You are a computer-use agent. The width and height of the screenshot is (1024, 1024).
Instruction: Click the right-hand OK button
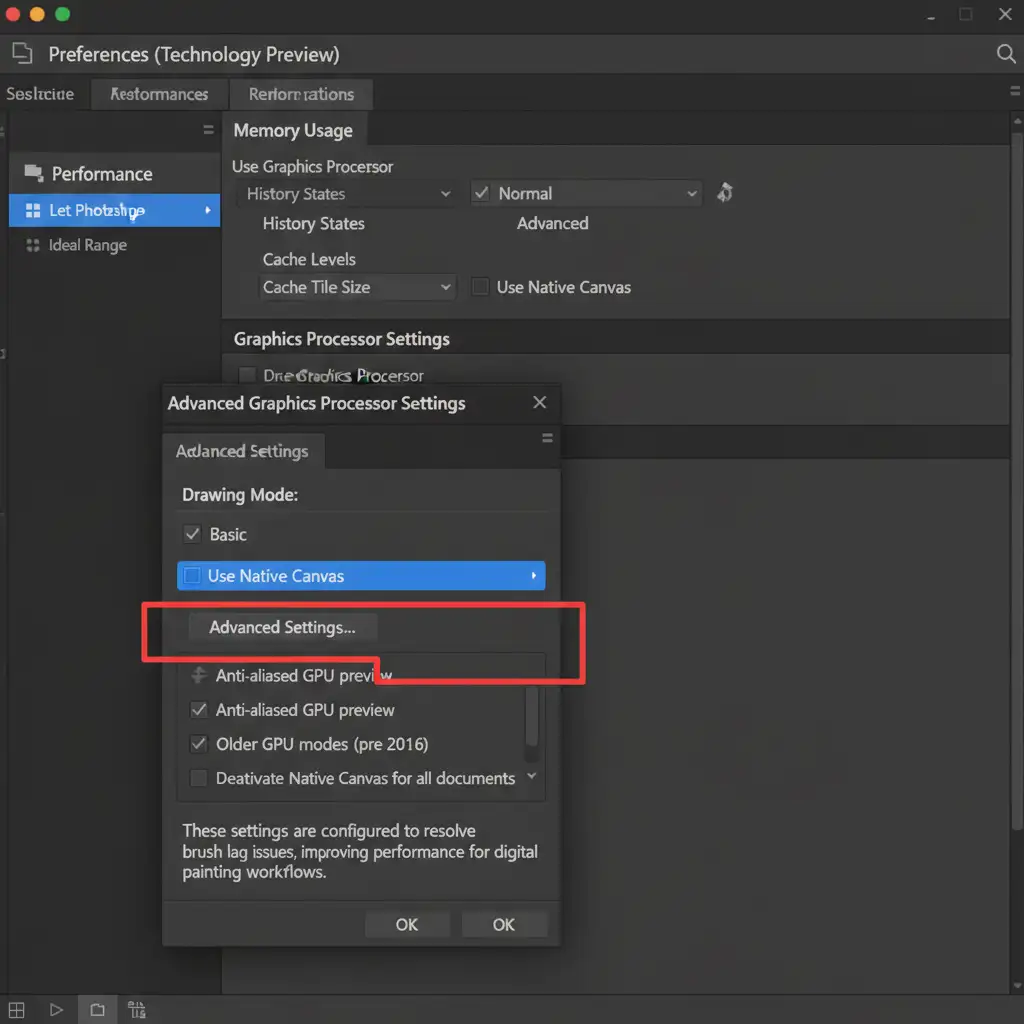503,925
